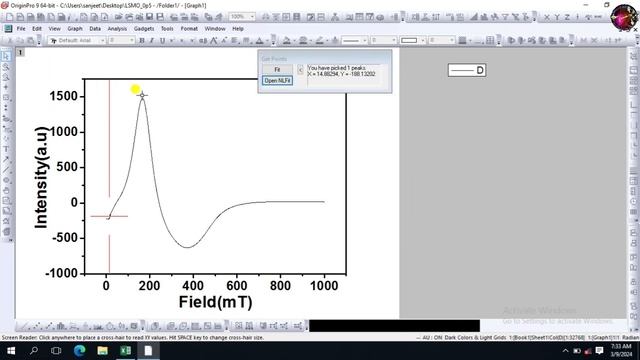Image resolution: width=640 pixels, height=360 pixels.
Task: Click the Pie chart icon in bottom toolbar
Action: pyautogui.click(x=110, y=326)
